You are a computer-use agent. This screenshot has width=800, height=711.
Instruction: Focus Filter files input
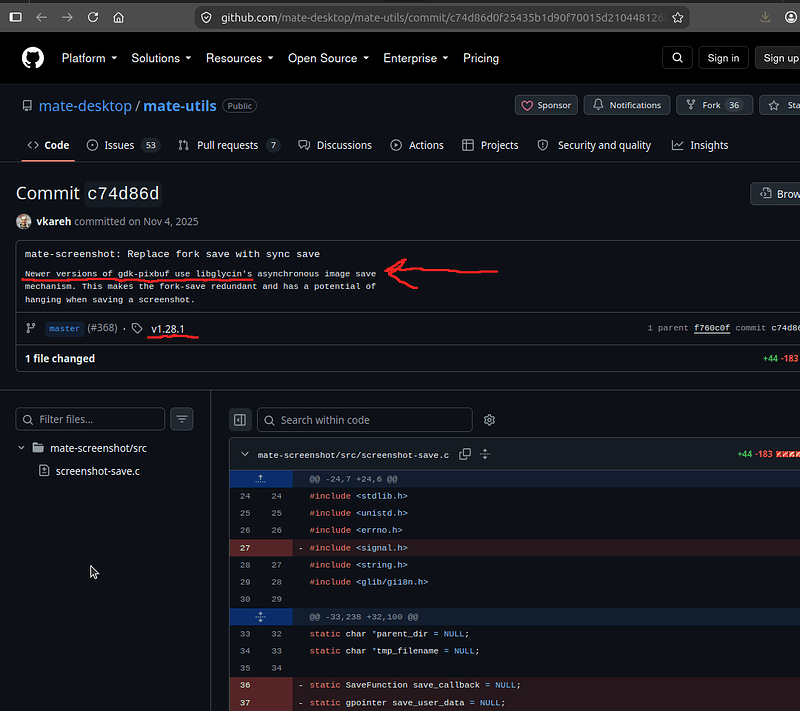90,419
